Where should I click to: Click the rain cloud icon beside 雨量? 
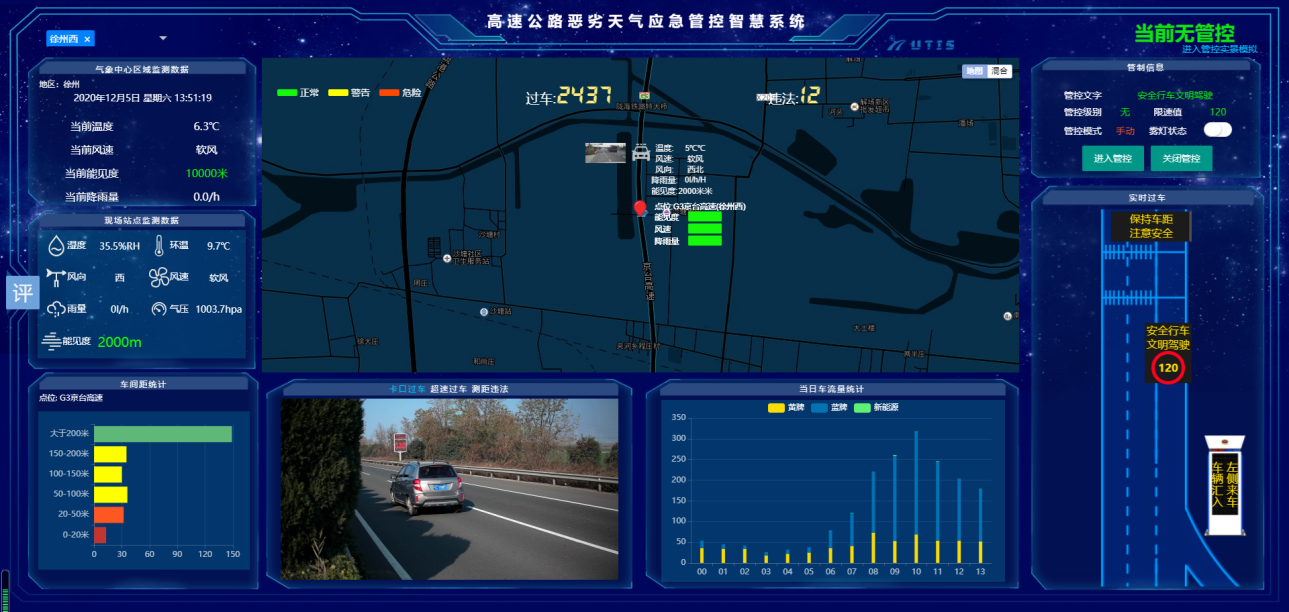[56, 309]
